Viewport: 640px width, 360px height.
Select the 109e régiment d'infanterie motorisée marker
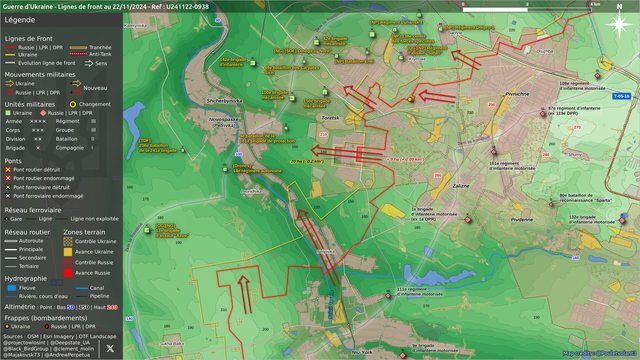(598, 76)
